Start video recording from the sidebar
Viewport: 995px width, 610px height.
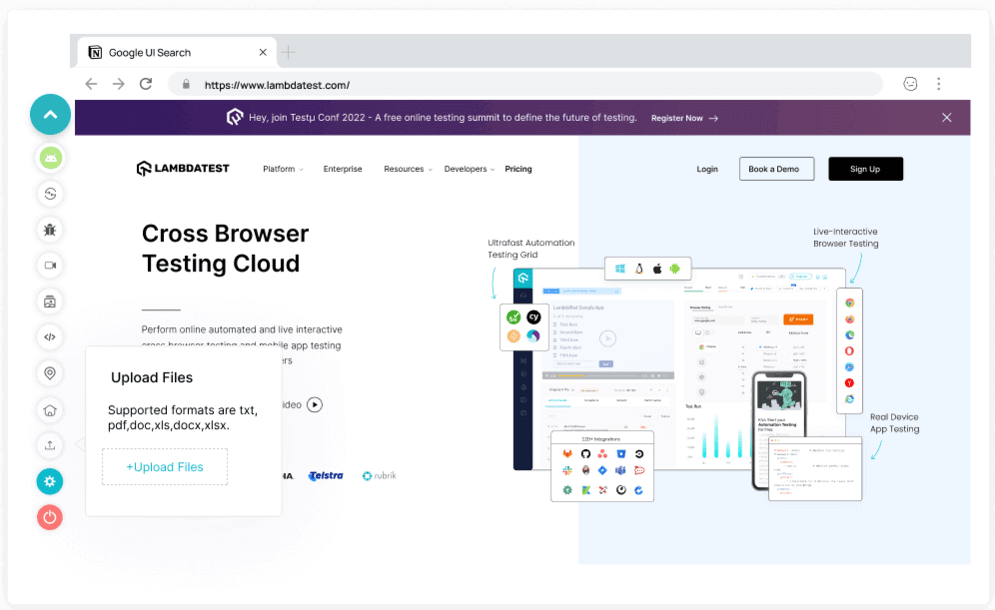50,265
